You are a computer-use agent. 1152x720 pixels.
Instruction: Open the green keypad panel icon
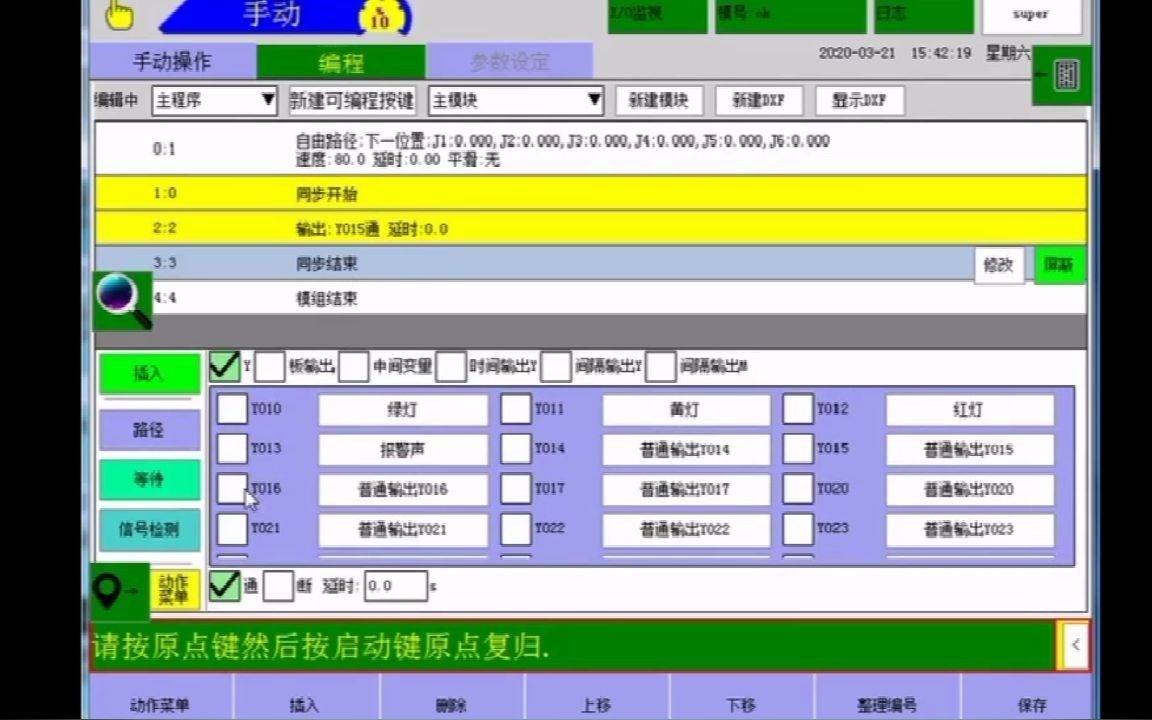coord(1062,75)
